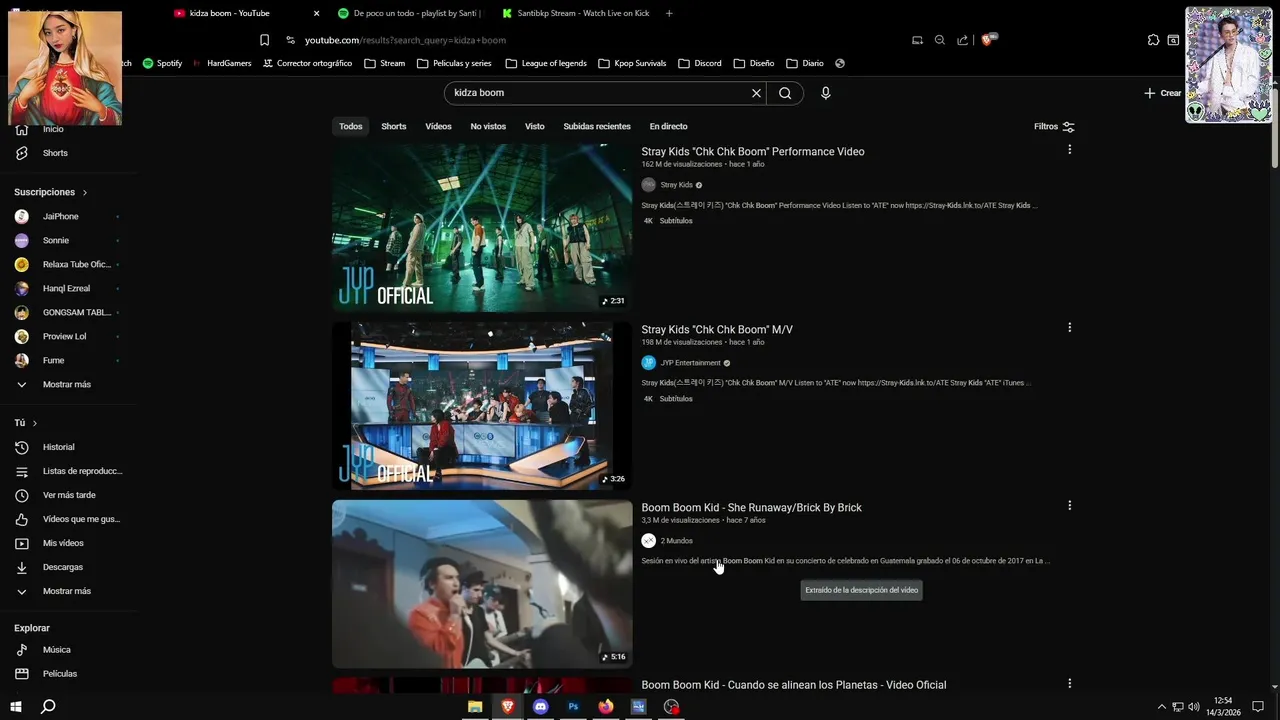Open Historial in the sidebar
1280x720 pixels.
tap(58, 447)
